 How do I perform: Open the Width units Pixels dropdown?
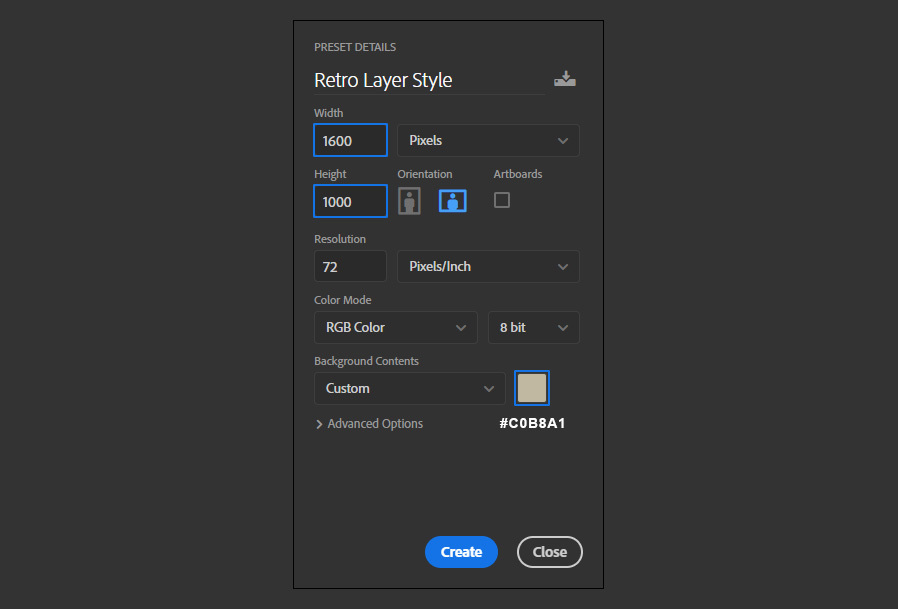[x=488, y=141]
